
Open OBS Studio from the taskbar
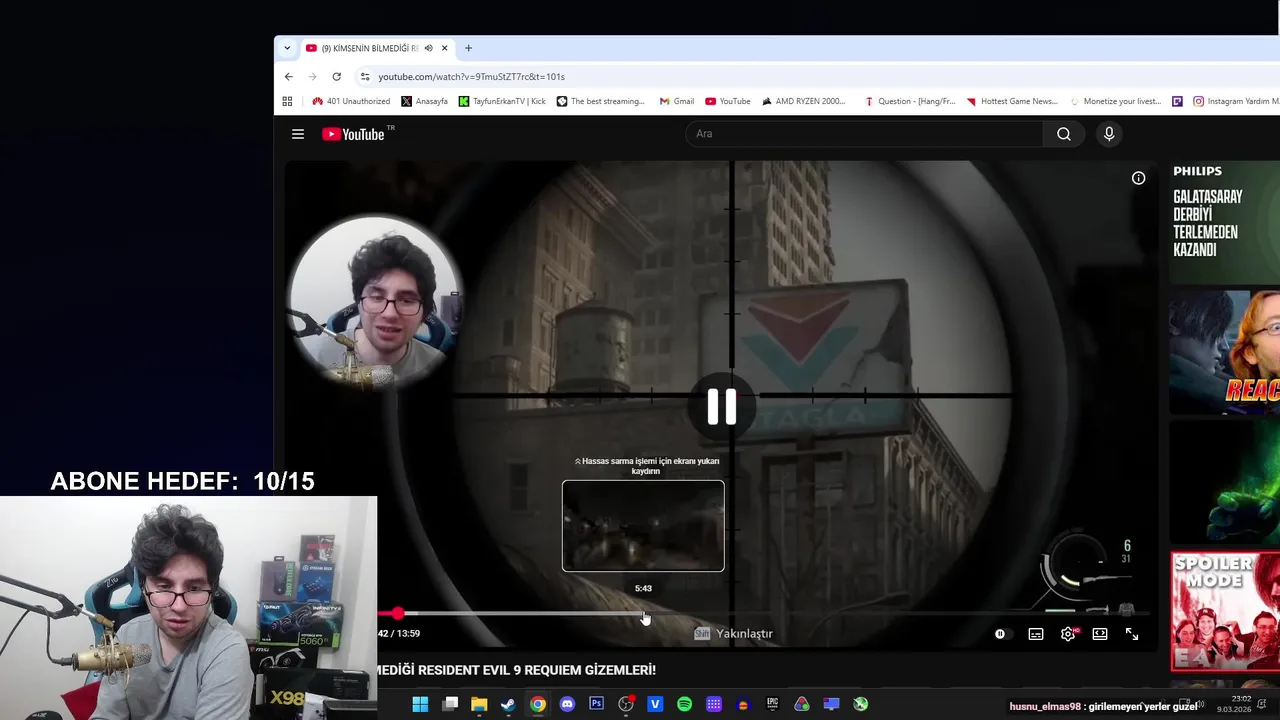tap(626, 704)
